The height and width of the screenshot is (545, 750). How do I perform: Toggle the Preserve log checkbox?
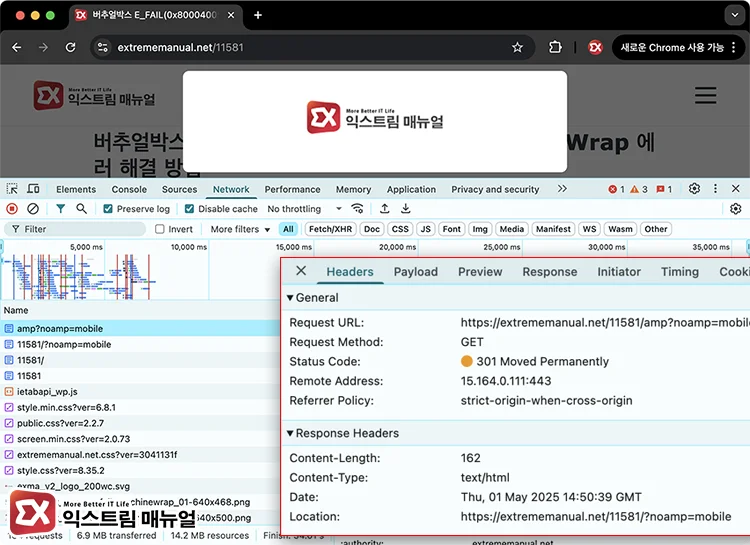click(x=108, y=209)
